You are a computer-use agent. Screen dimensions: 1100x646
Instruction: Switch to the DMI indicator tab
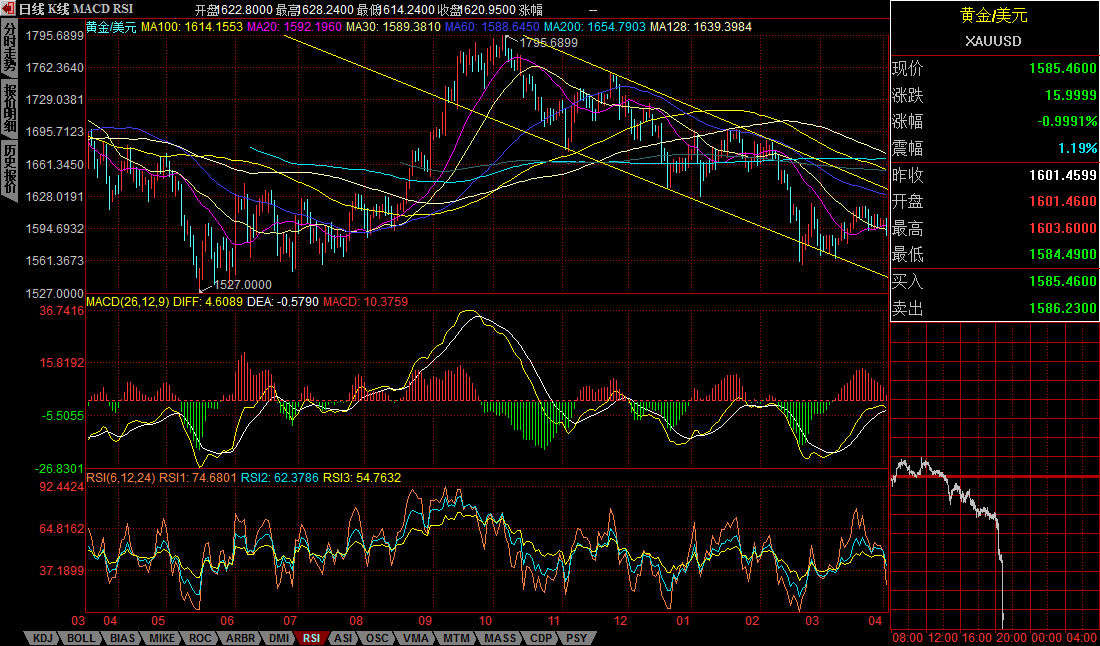coord(279,638)
